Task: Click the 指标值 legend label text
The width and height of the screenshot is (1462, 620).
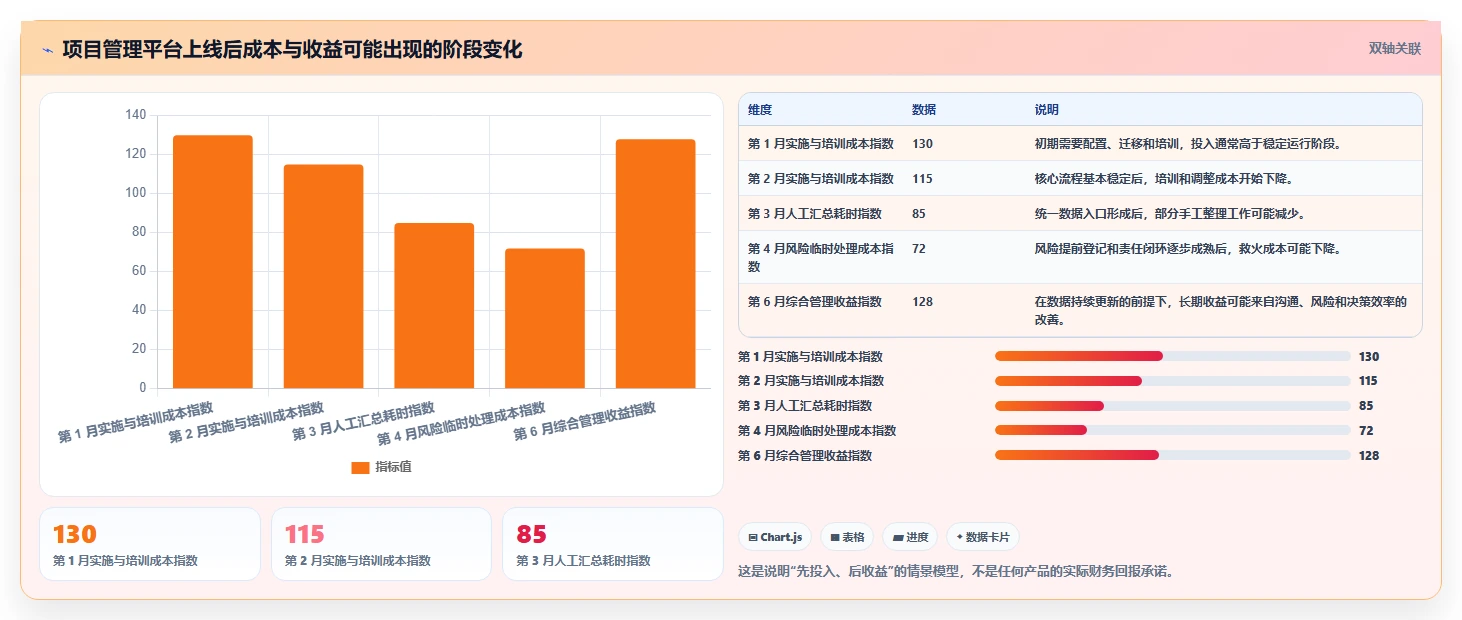Action: [x=393, y=468]
